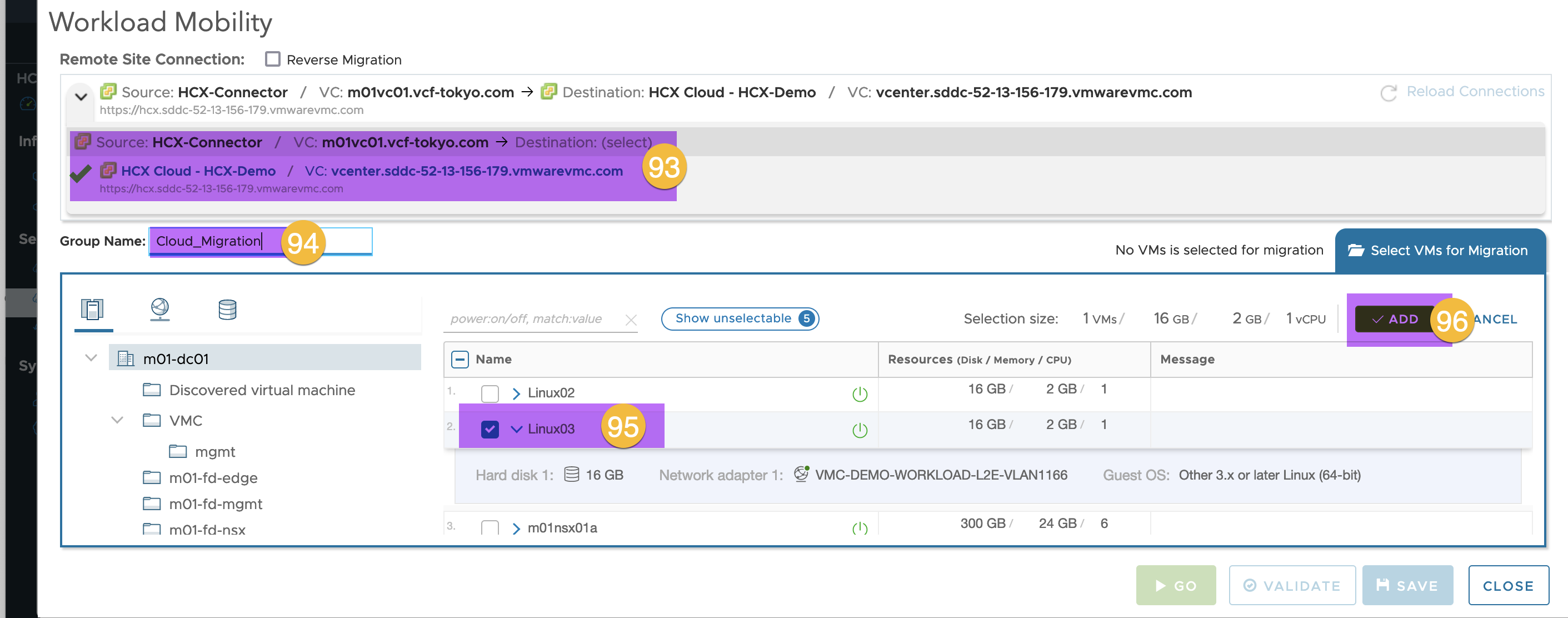This screenshot has width=1568, height=618.
Task: Click the mgmt folder icon
Action: coord(178,451)
